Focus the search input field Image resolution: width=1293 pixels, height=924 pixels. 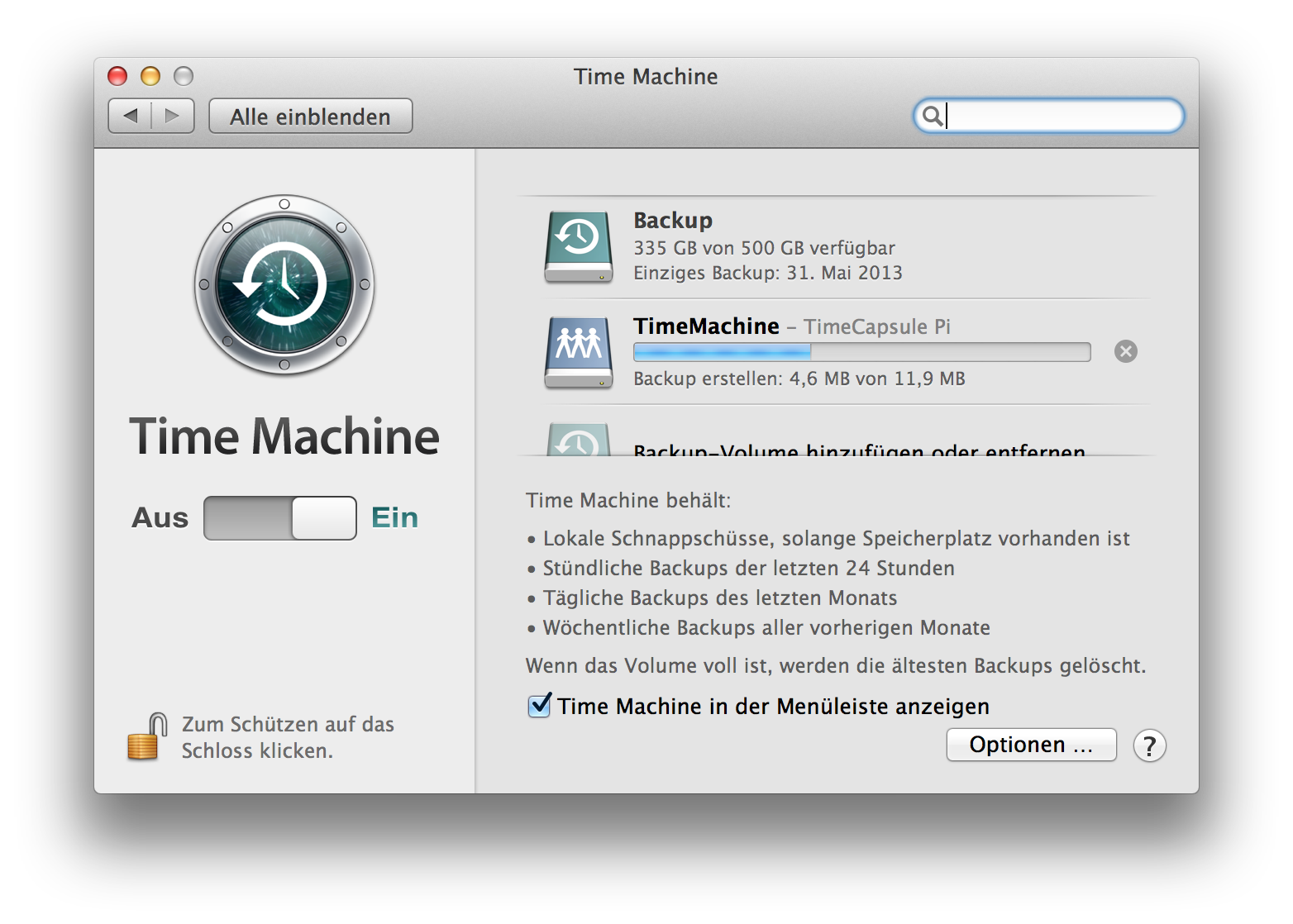pos(1049,116)
